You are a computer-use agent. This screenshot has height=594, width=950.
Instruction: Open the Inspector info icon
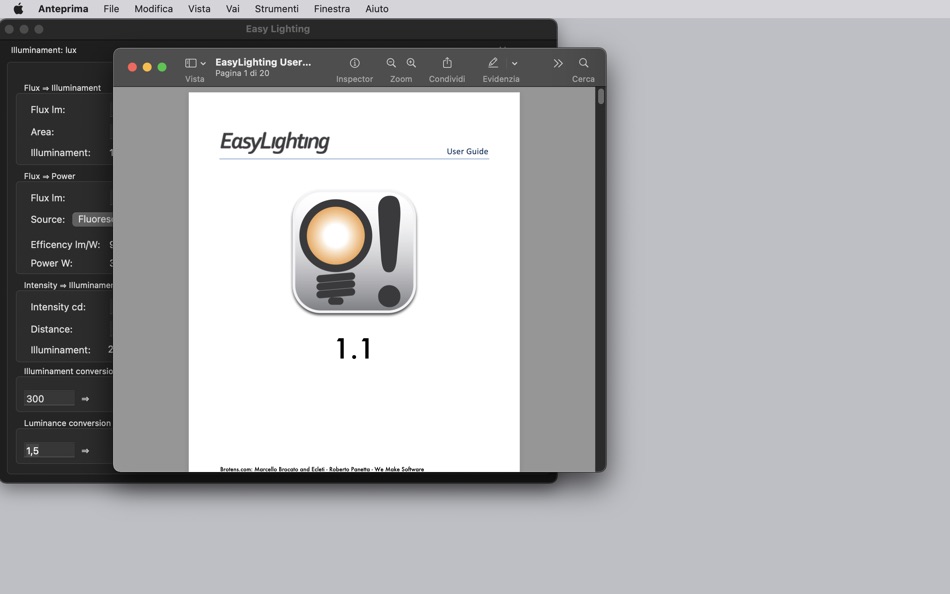coord(354,63)
